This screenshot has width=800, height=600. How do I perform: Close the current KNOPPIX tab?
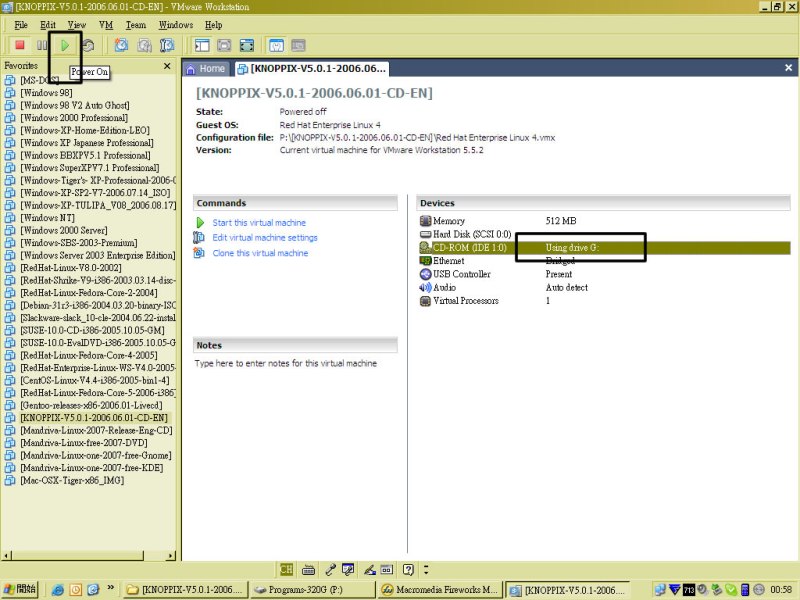788,68
